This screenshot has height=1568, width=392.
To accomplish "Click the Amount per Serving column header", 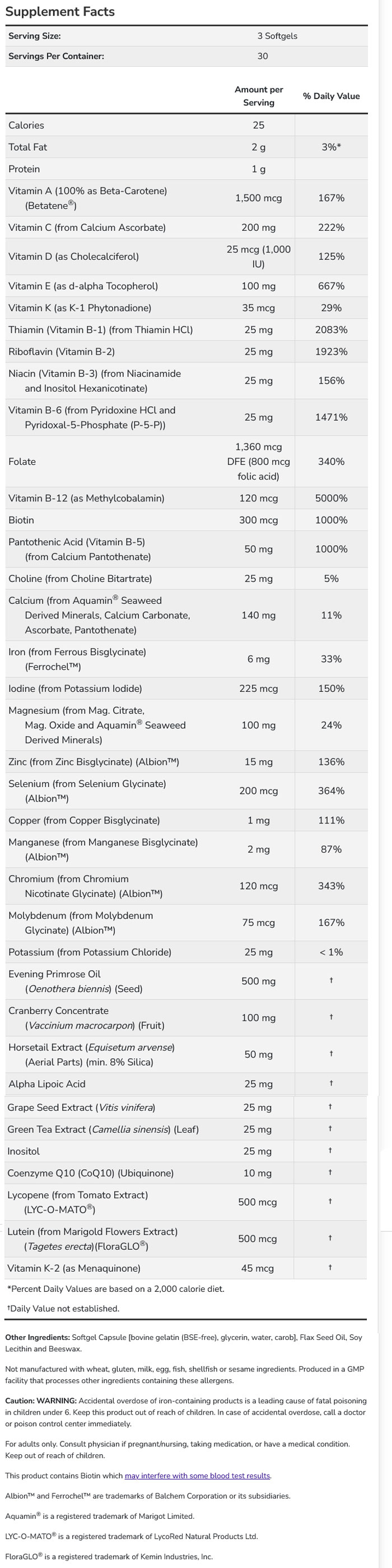I will tap(259, 96).
